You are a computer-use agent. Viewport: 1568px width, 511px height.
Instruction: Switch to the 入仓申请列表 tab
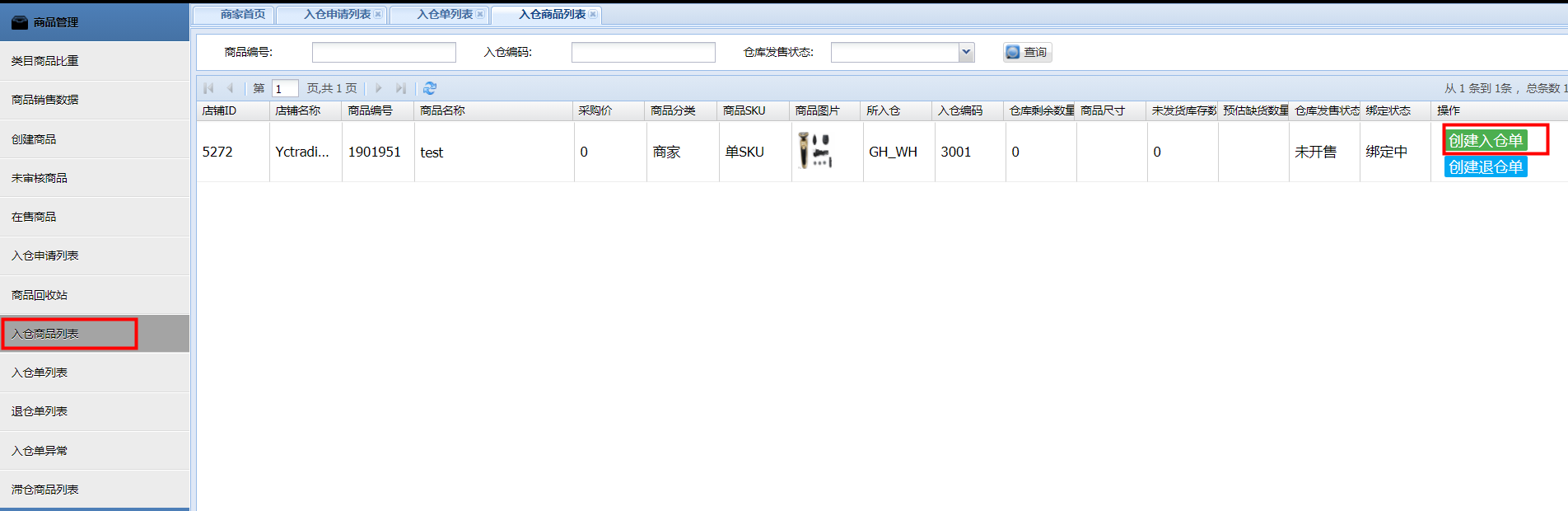click(x=337, y=14)
